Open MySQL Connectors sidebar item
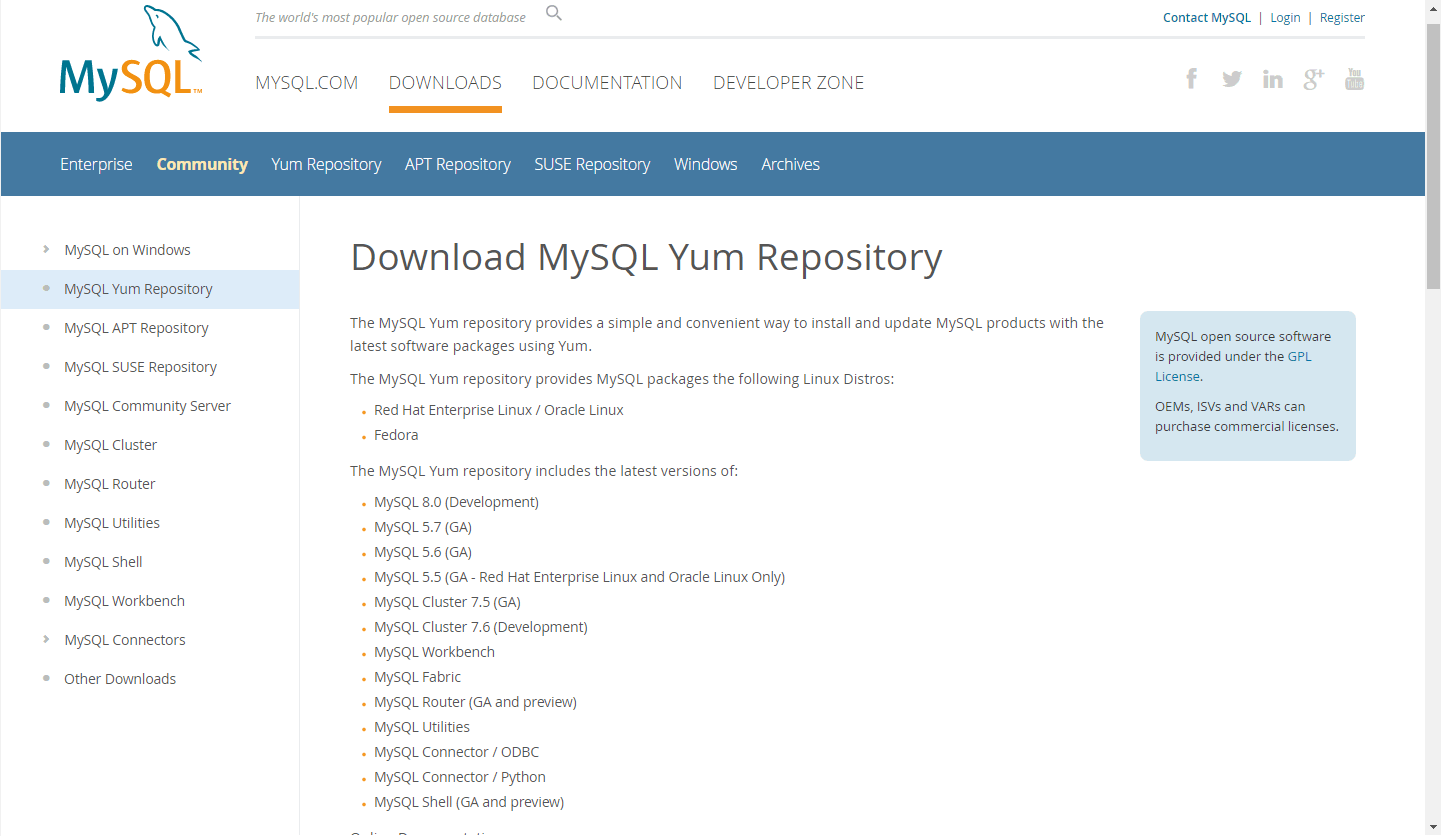This screenshot has width=1441, height=836. pos(125,640)
